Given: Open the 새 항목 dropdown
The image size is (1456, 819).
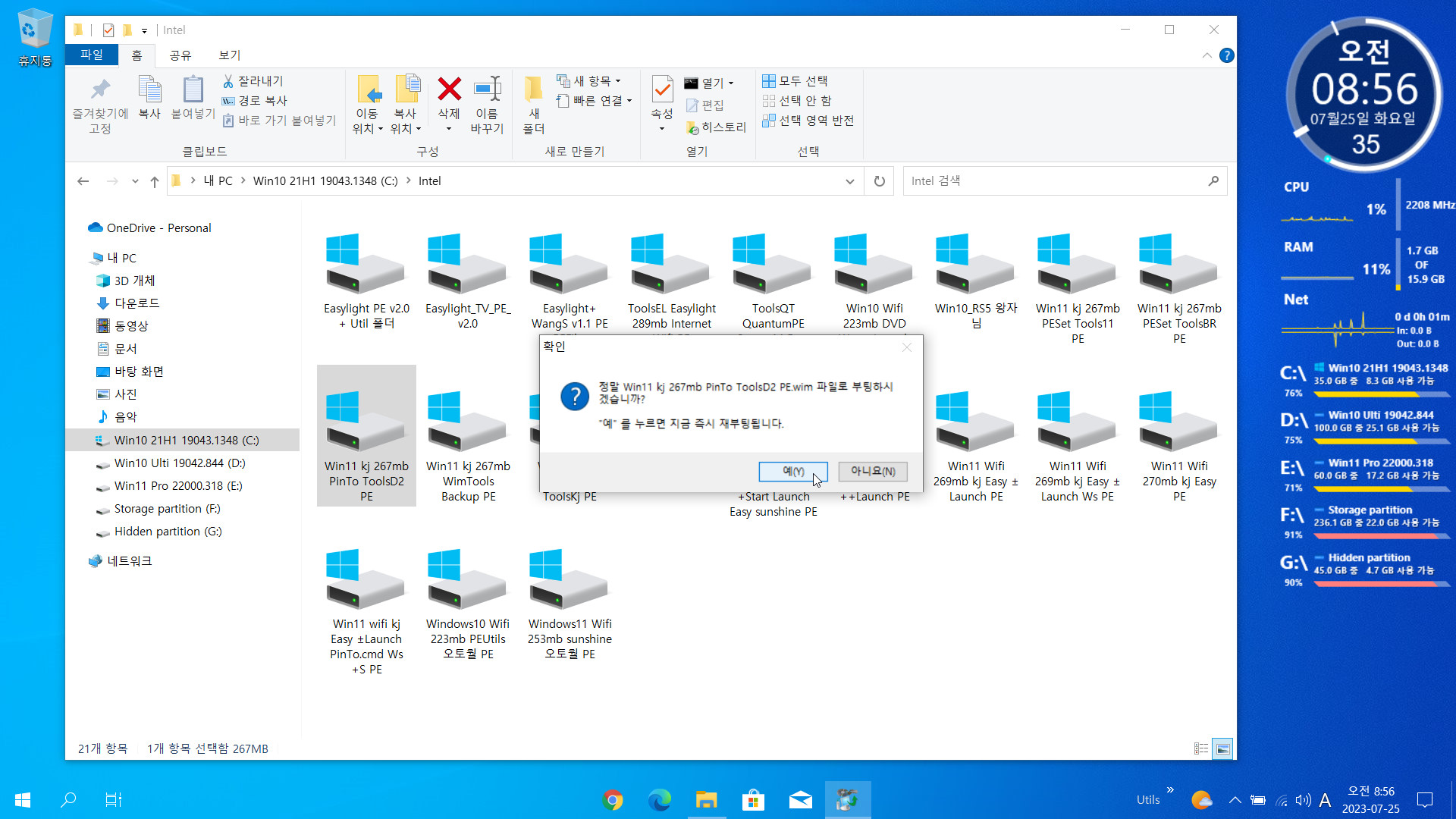Looking at the screenshot, I should click(x=589, y=81).
